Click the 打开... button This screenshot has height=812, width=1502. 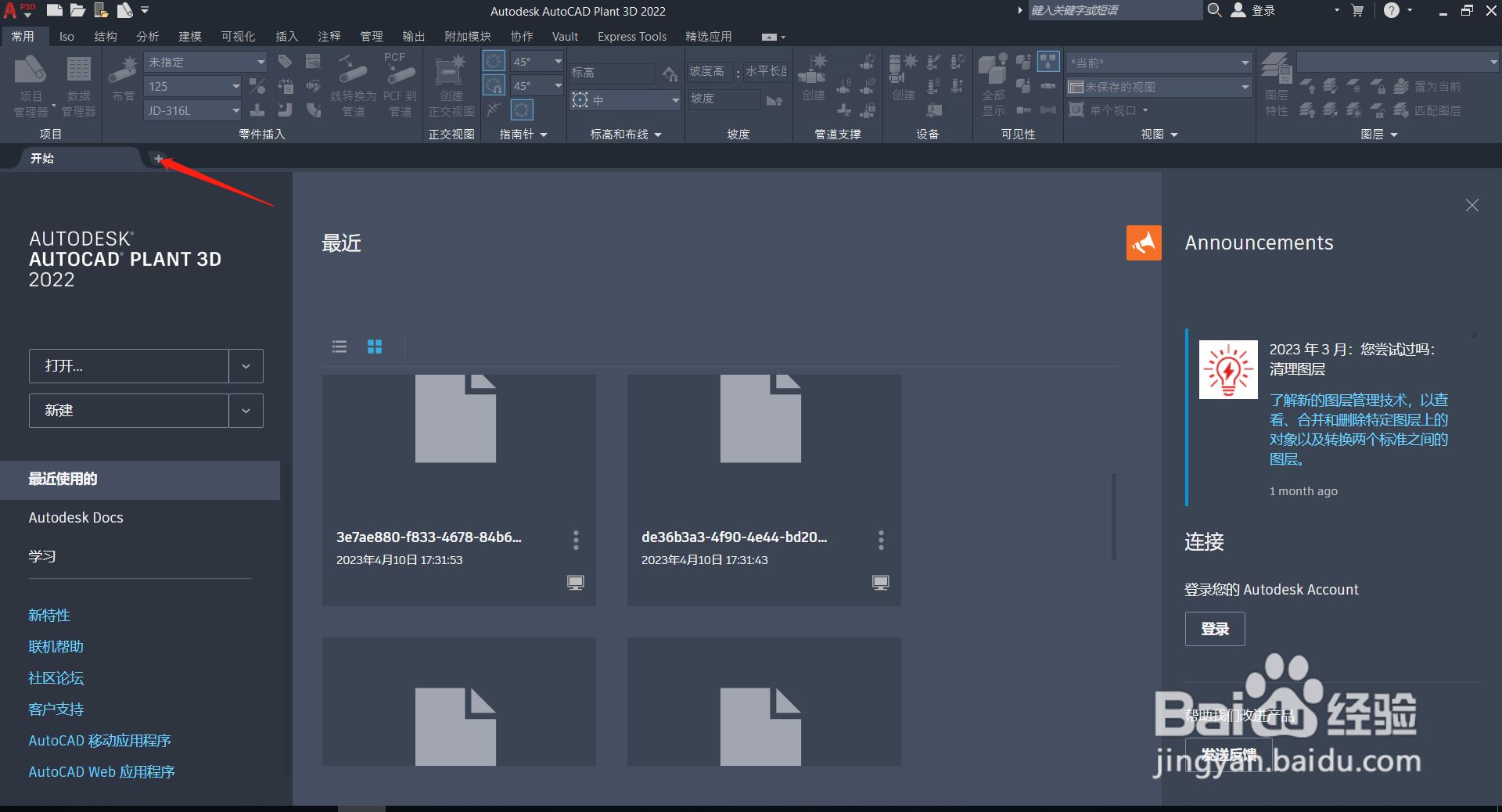129,366
